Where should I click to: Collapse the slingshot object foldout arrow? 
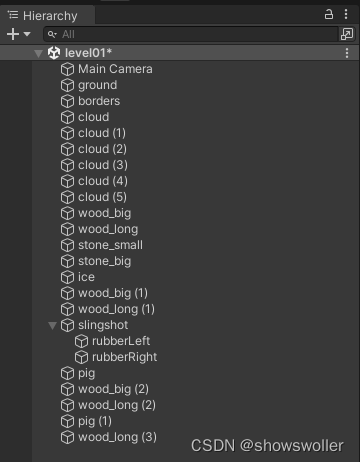pyautogui.click(x=52, y=325)
